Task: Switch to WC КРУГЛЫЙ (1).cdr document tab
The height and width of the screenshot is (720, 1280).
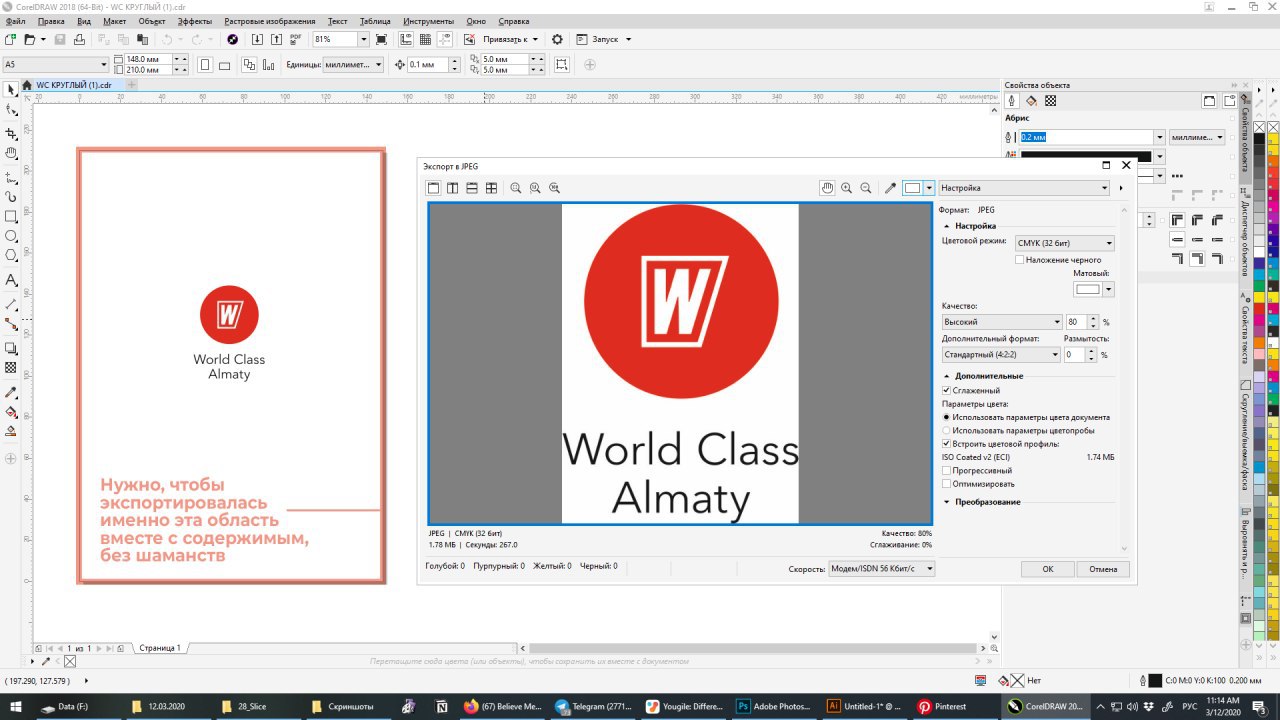Action: [73, 85]
